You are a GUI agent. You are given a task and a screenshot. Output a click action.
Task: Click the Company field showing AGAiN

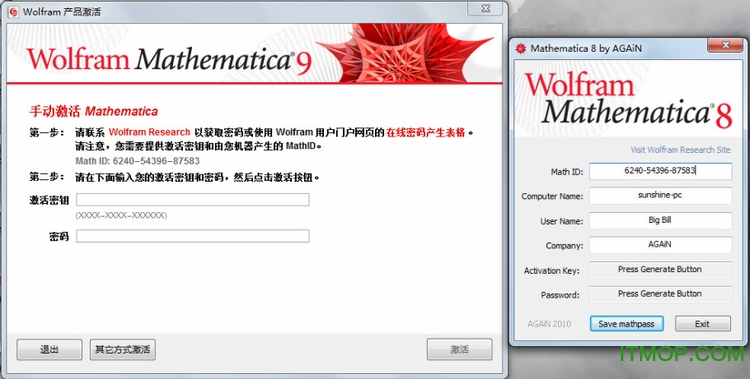[660, 245]
